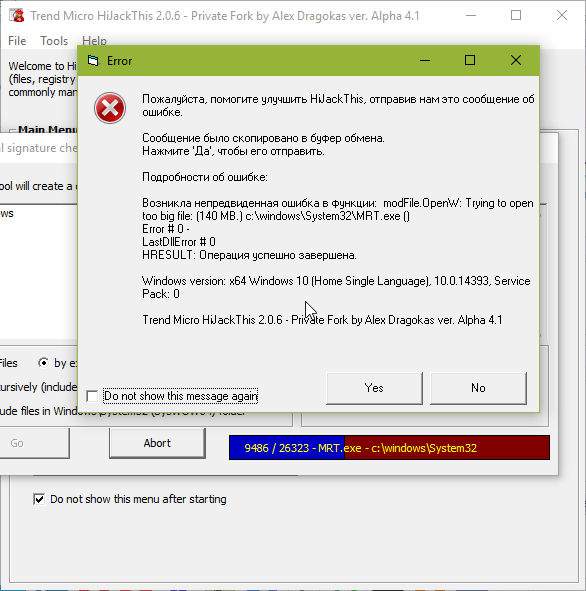The image size is (586, 591).
Task: Click the MRT.exe scan progress bar
Action: point(389,448)
